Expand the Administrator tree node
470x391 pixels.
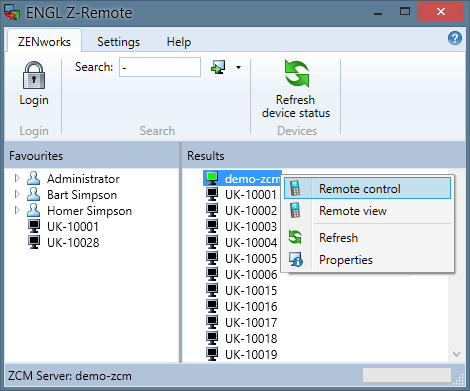17,178
